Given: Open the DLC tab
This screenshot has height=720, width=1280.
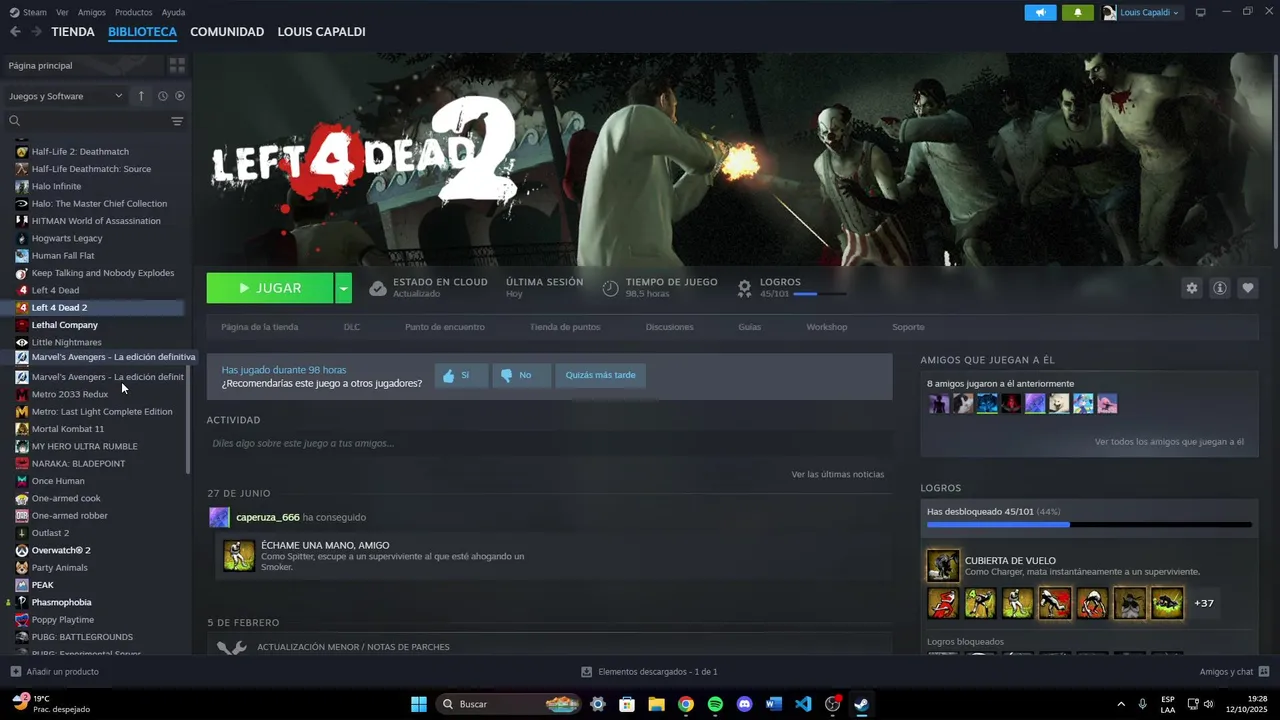Looking at the screenshot, I should tap(352, 327).
